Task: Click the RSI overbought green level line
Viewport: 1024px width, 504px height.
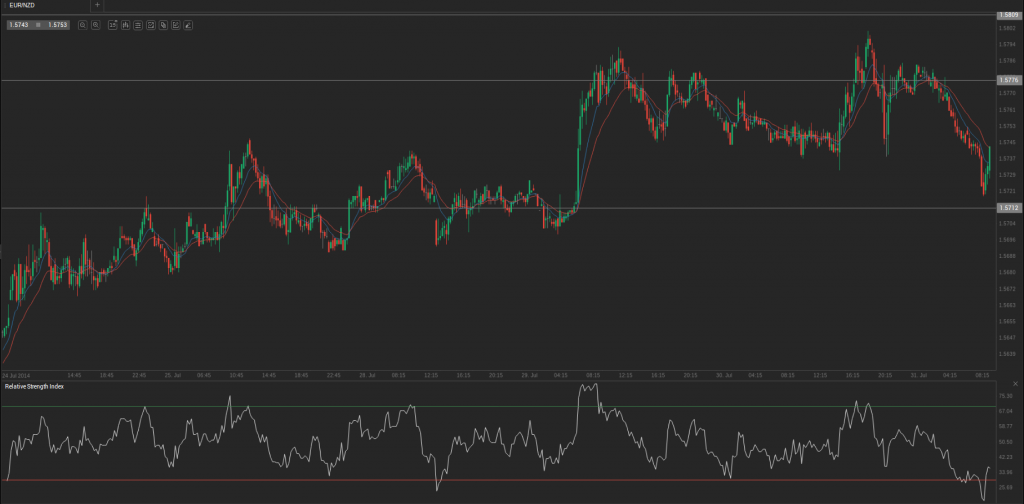Action: click(x=500, y=406)
